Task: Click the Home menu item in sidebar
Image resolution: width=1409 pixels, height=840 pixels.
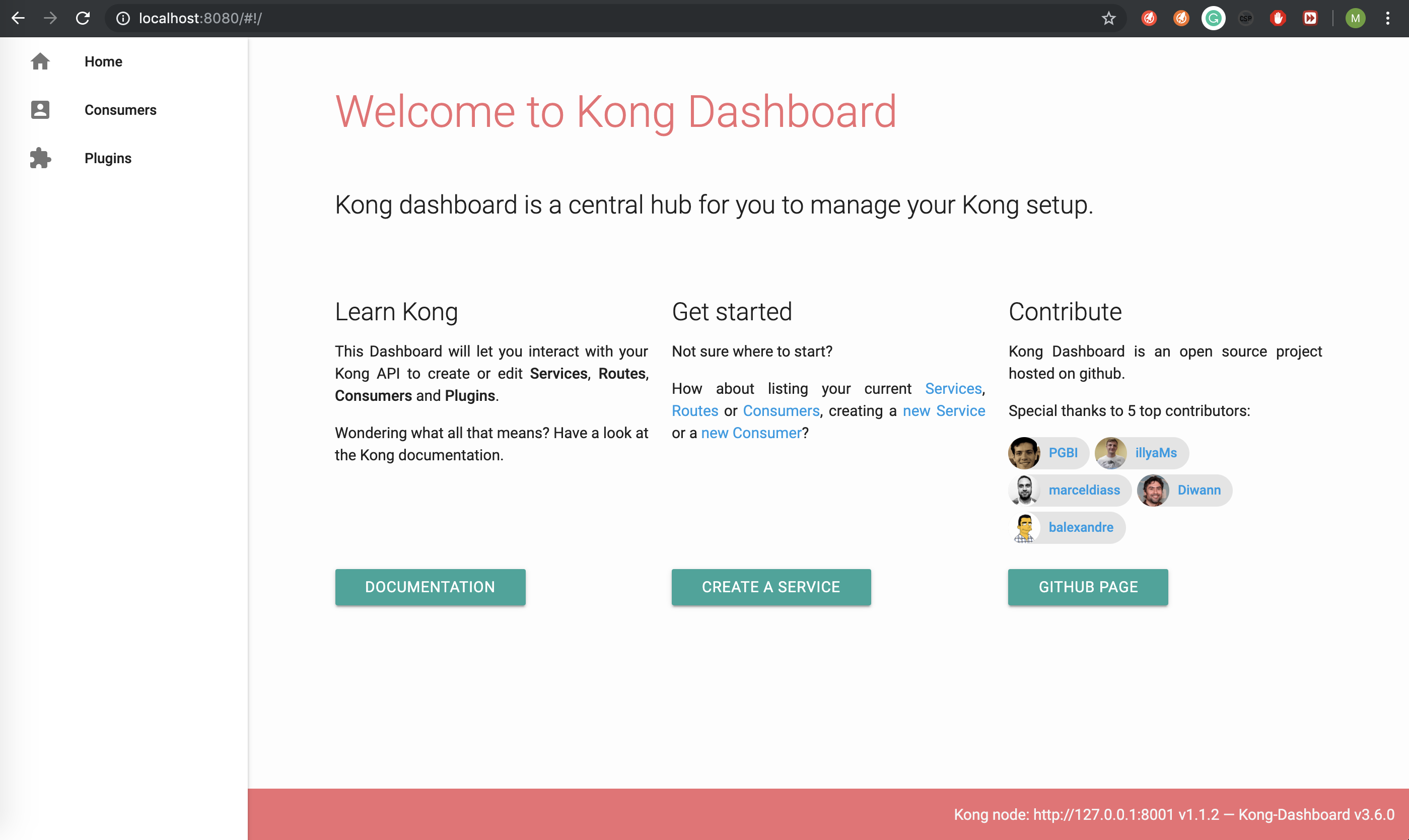Action: coord(103,61)
